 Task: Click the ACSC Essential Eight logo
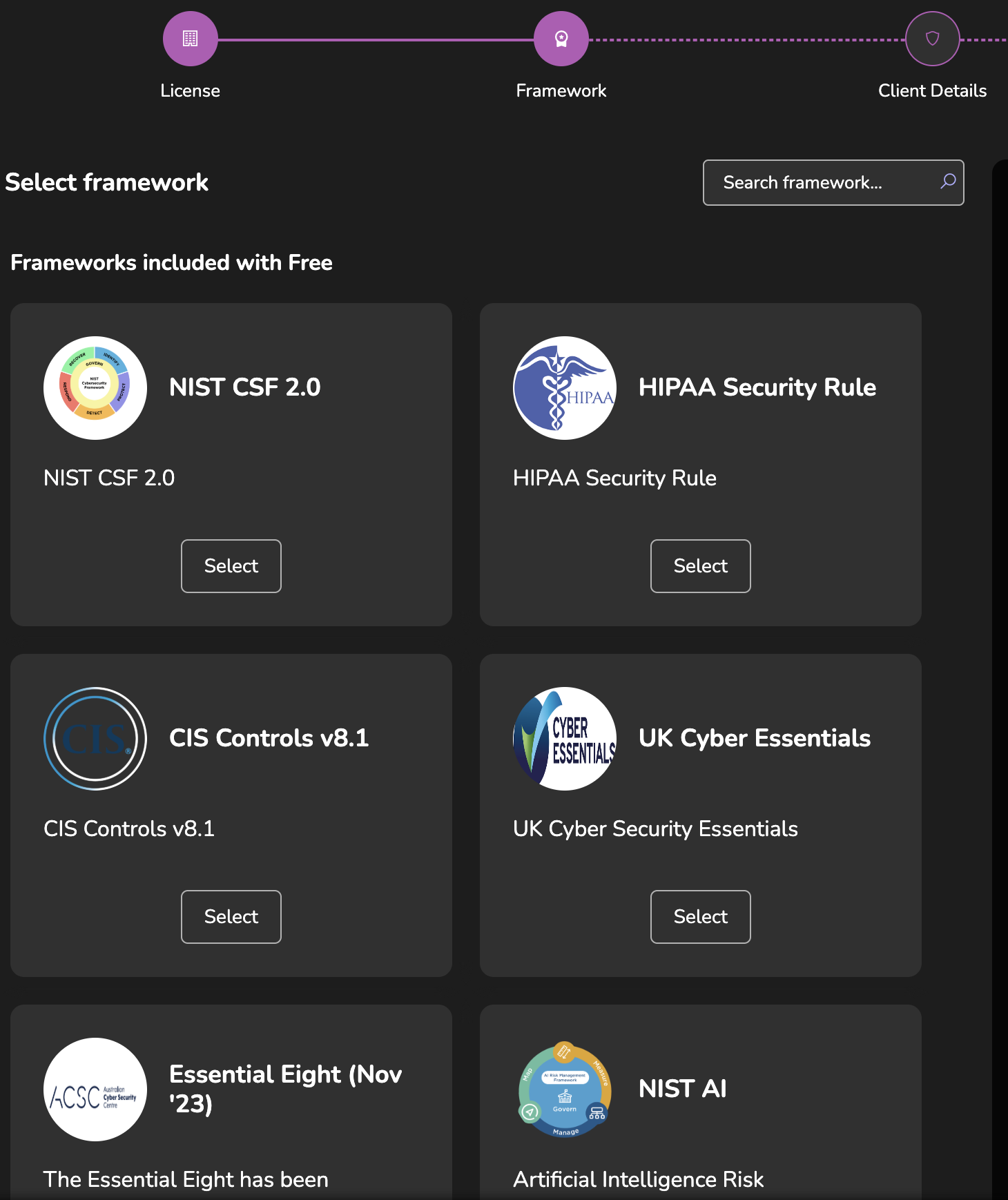(x=95, y=1090)
